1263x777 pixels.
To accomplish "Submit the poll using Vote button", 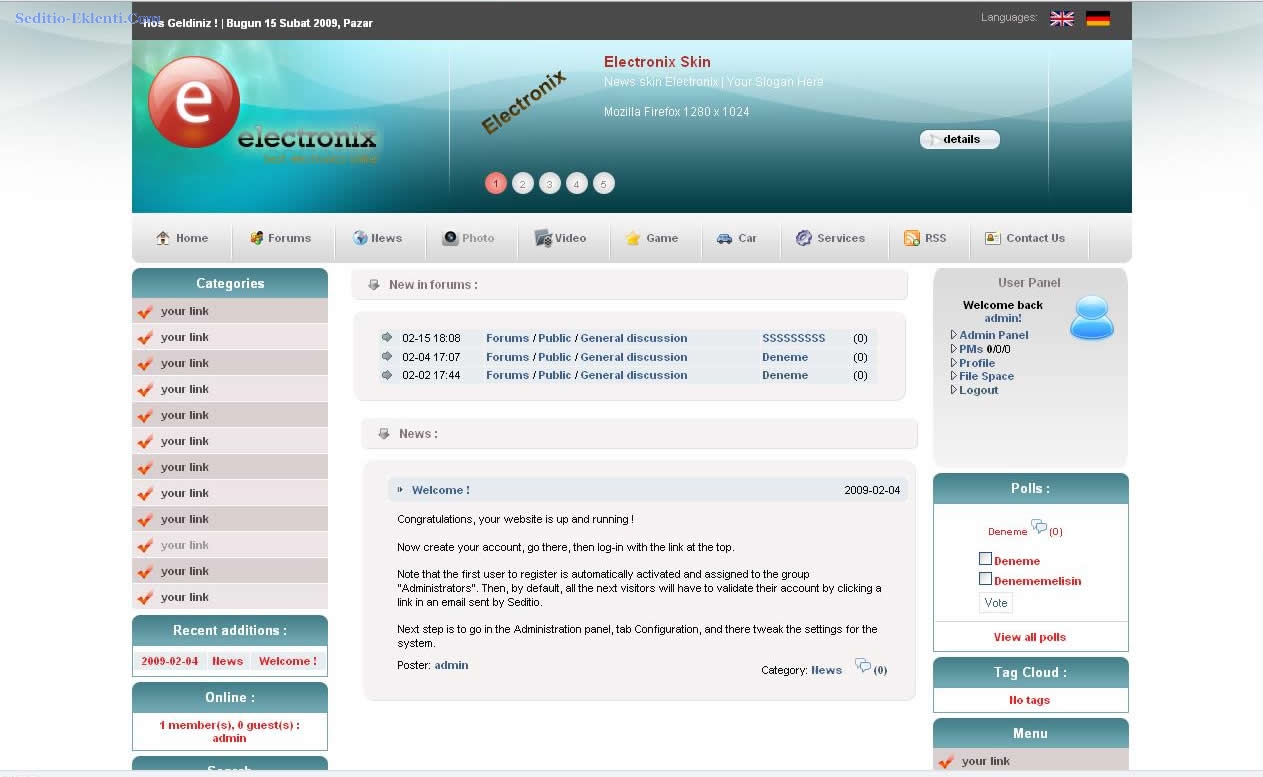I will 995,603.
